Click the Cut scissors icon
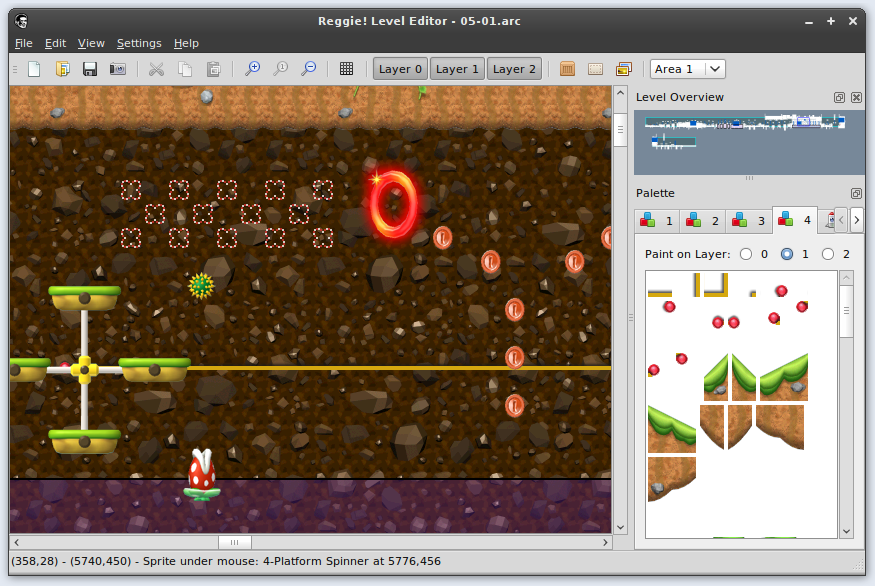Viewport: 875px width, 586px height. (156, 69)
